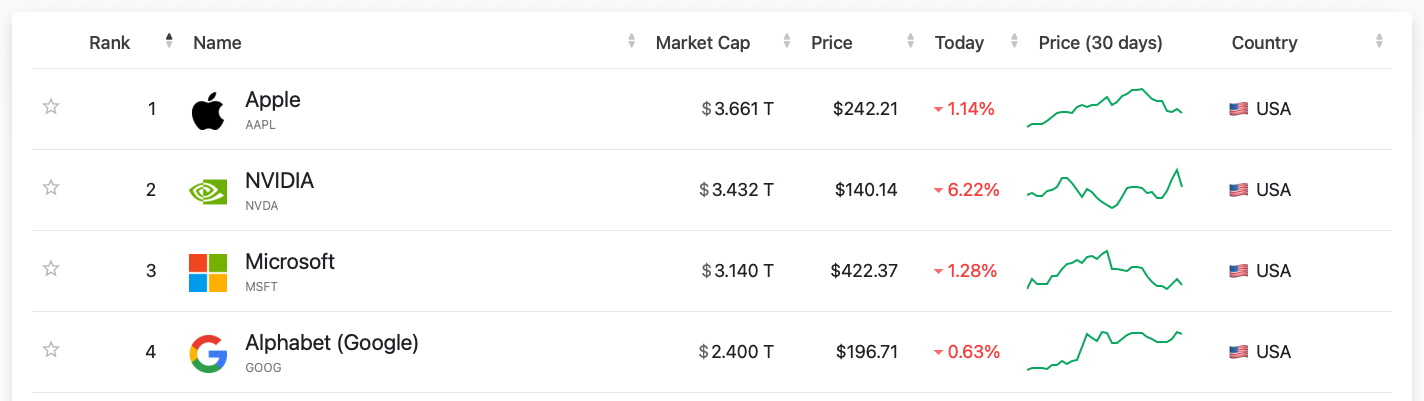Click the USA flag in the Microsoft row
This screenshot has height=401, width=1424.
(x=1238, y=271)
